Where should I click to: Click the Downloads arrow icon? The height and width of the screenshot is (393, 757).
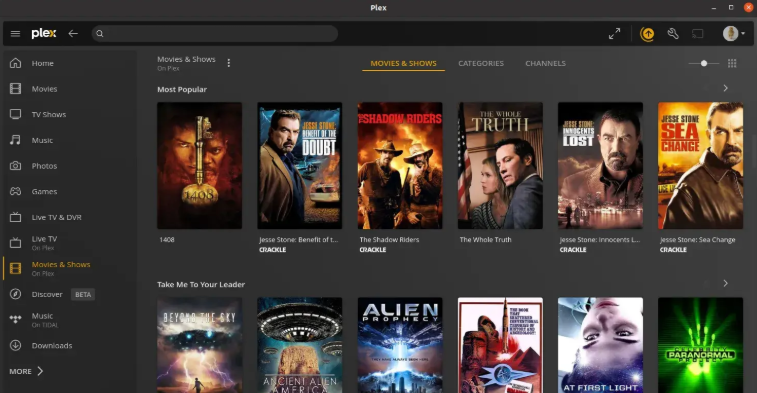pos(15,345)
